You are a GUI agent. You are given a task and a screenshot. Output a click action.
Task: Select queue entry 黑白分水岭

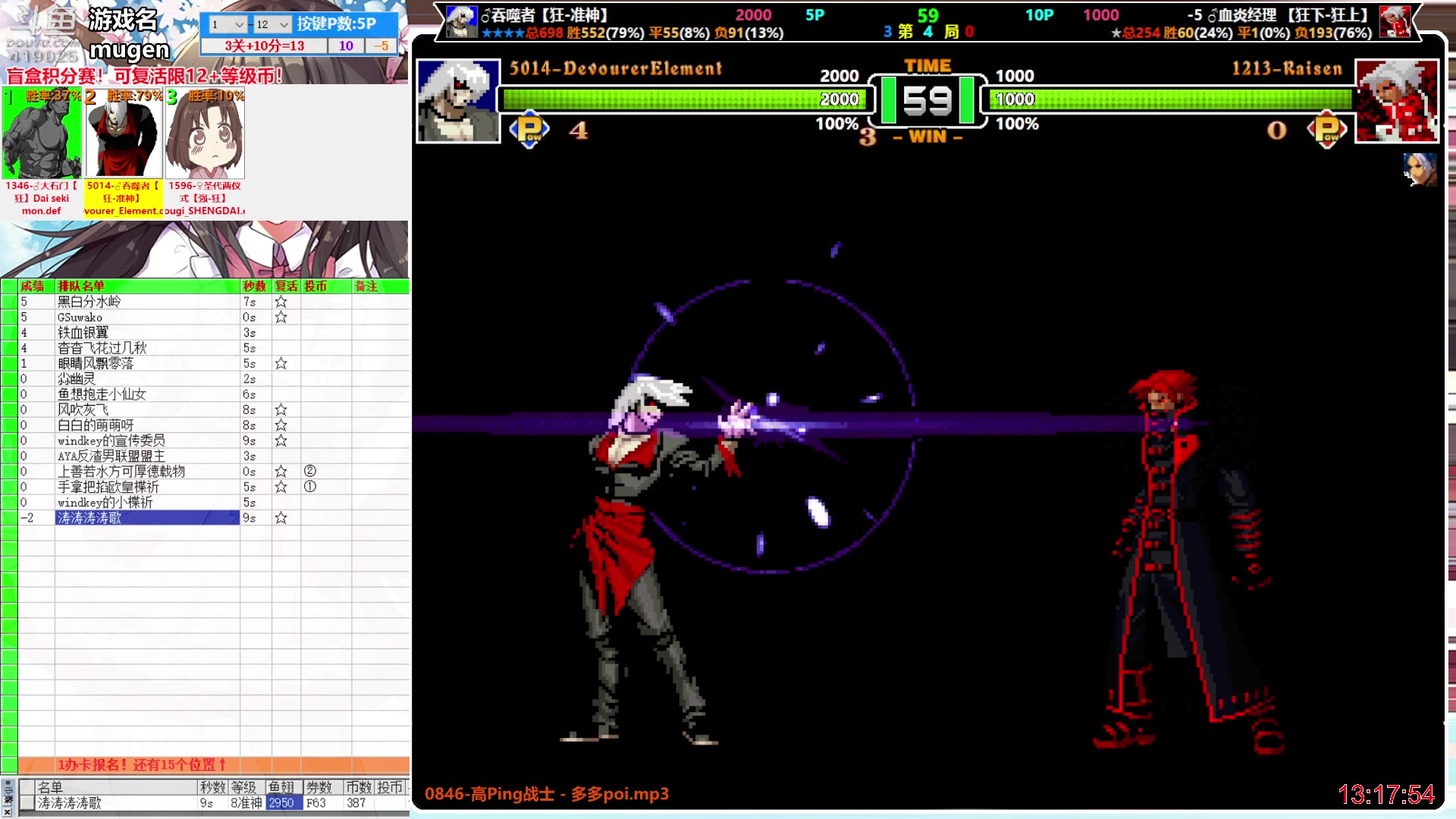147,302
